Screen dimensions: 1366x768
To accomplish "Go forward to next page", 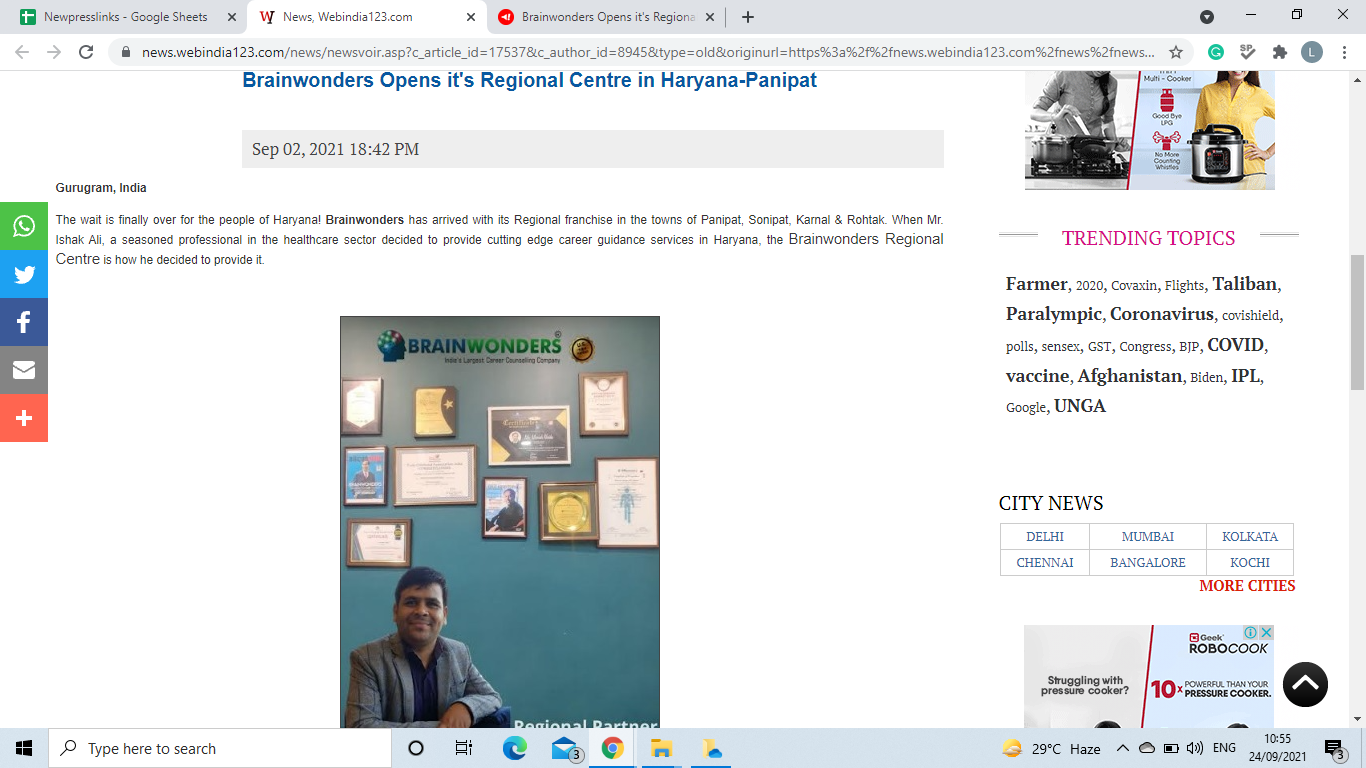I will 54,52.
